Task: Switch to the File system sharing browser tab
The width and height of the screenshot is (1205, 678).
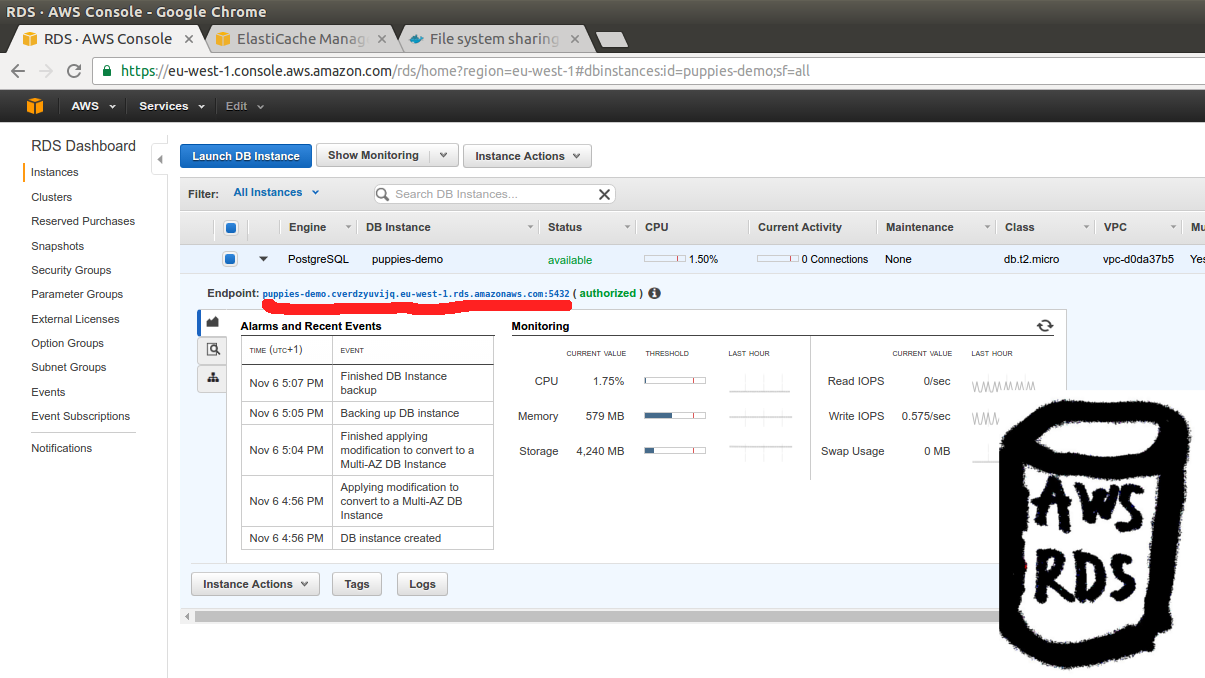Action: pyautogui.click(x=494, y=39)
